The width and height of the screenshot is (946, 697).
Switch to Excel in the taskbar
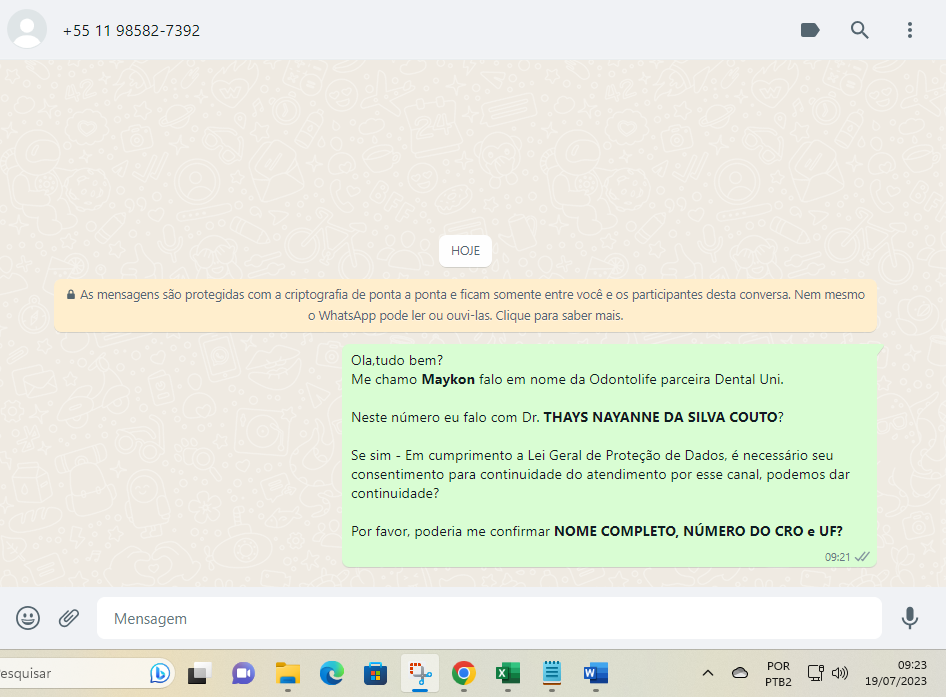507,673
